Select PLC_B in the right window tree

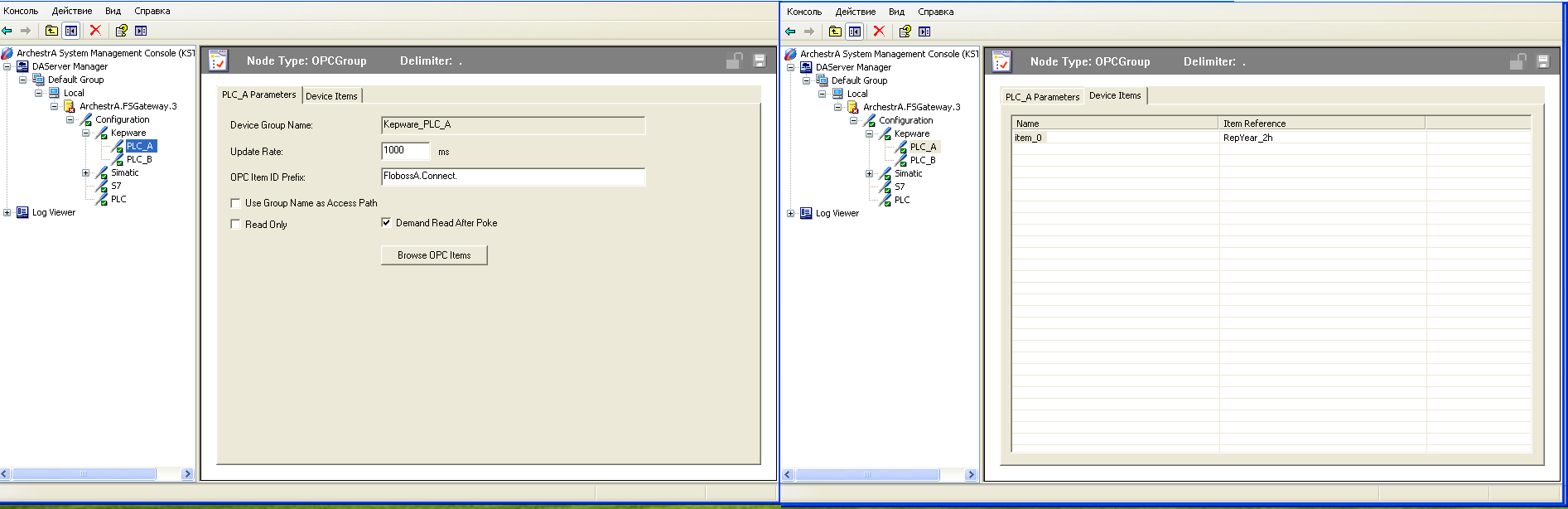coord(923,161)
